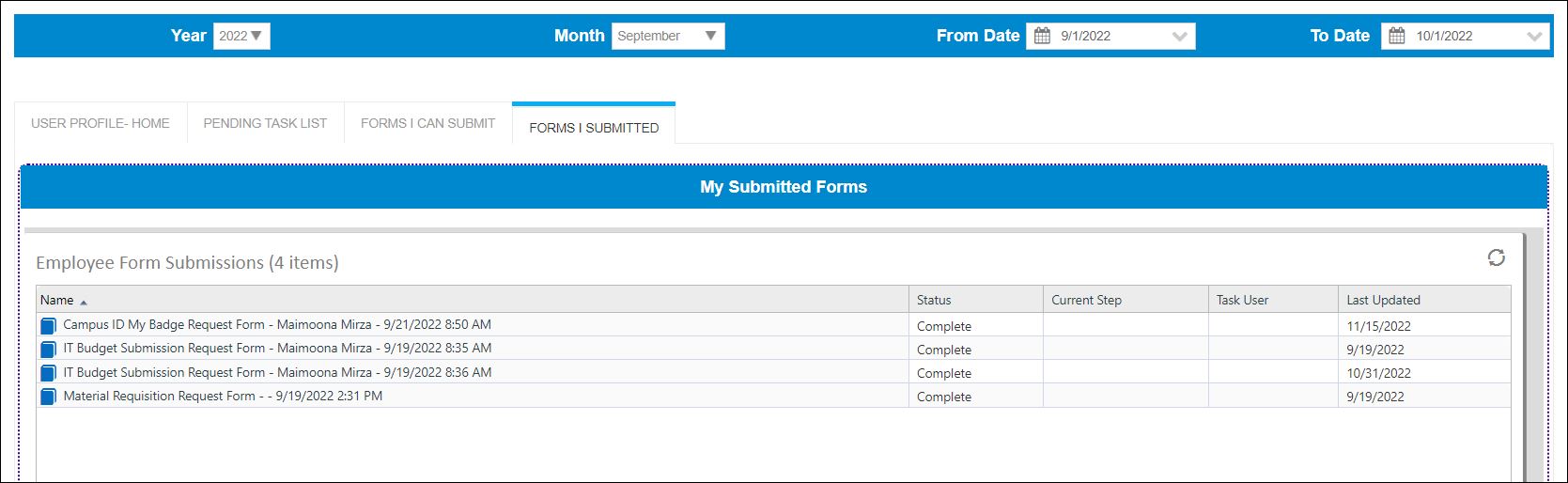The width and height of the screenshot is (1568, 483).
Task: Sort by the Name column ascending arrow
Action: [84, 303]
